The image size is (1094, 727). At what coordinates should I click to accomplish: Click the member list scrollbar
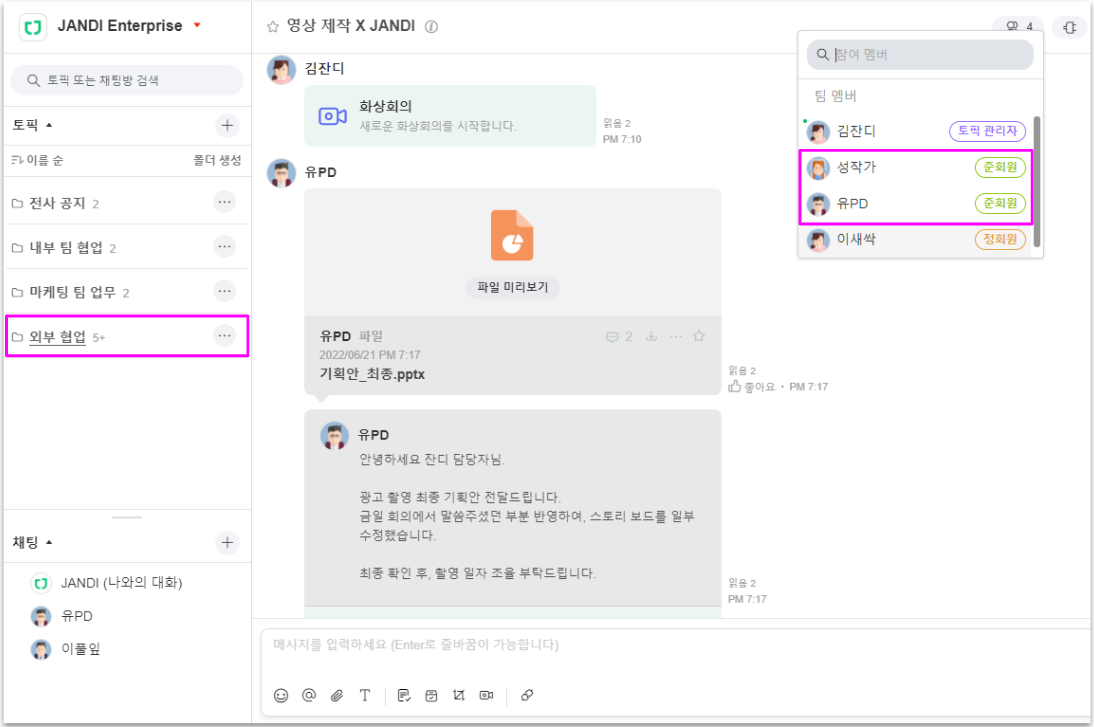point(1037,180)
